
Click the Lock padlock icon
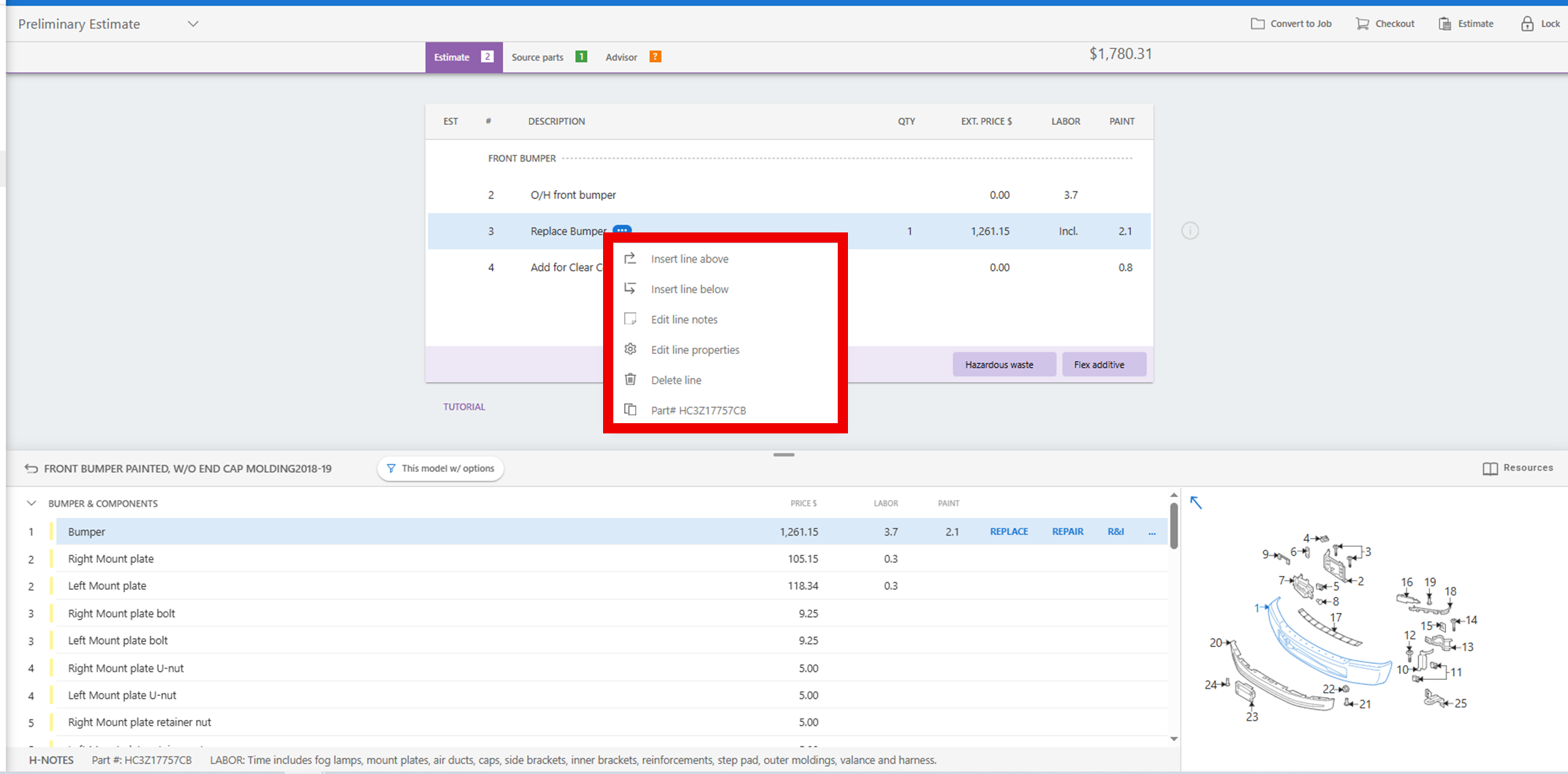[x=1527, y=24]
